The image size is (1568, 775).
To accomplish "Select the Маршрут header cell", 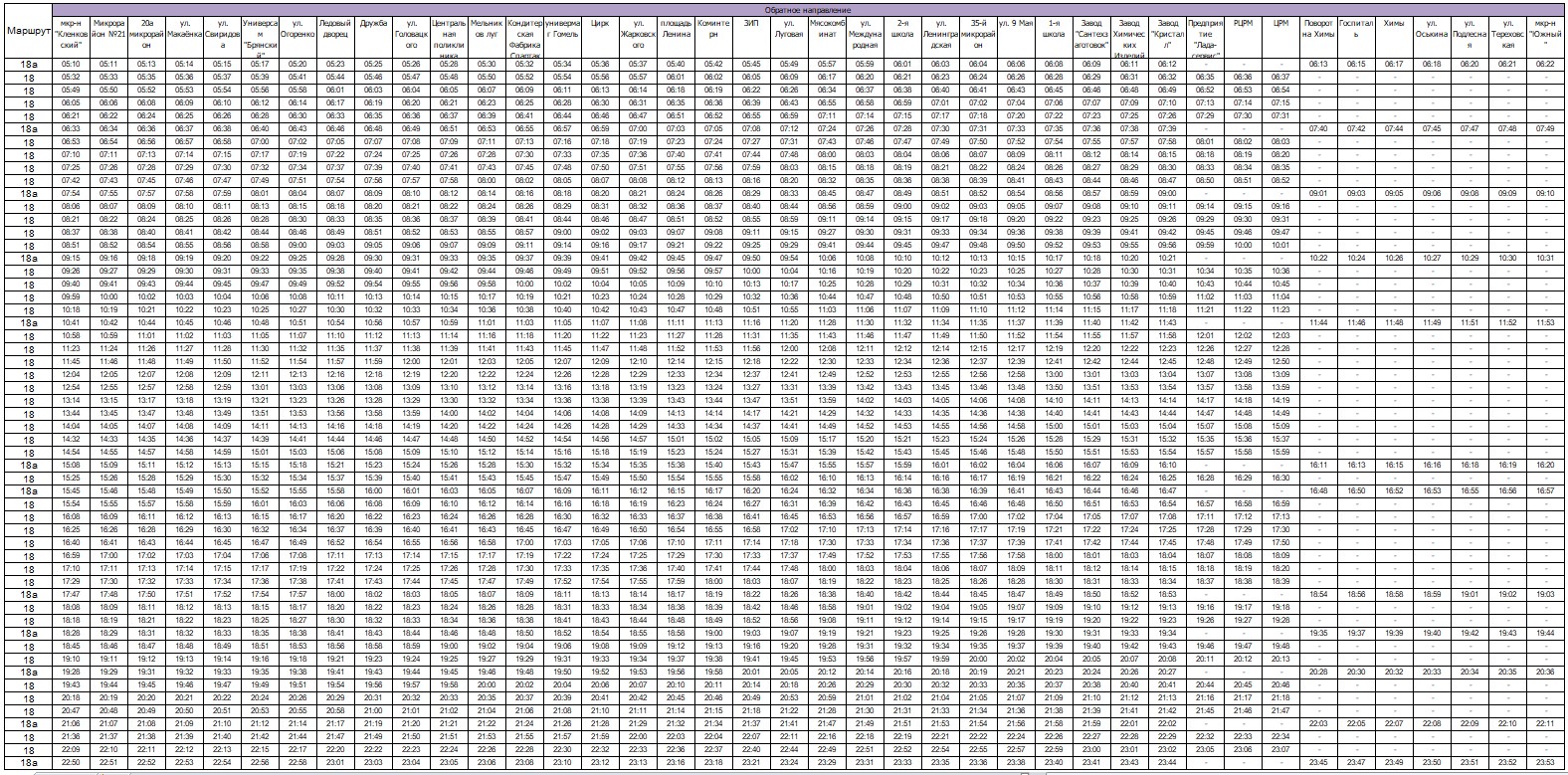I will 29,31.
